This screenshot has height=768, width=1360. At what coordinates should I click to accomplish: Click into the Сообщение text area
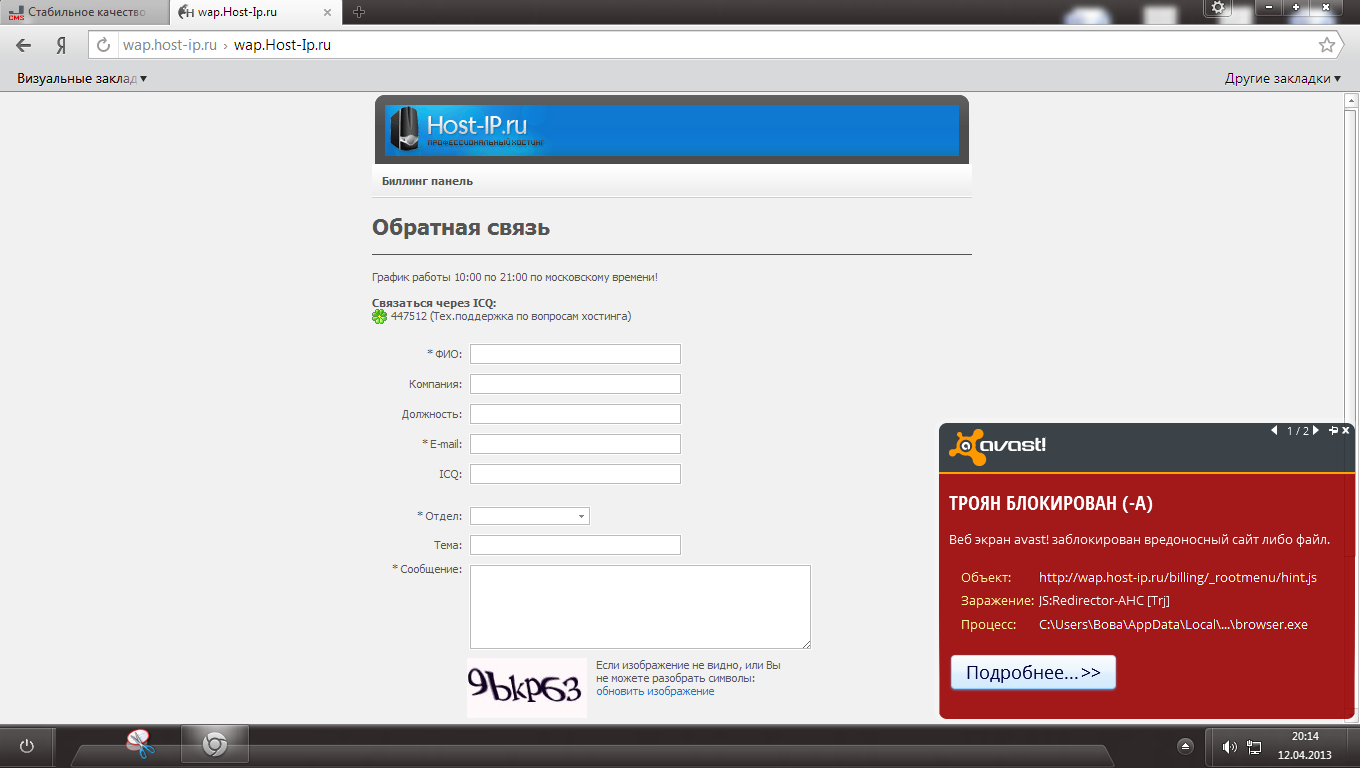pos(640,607)
